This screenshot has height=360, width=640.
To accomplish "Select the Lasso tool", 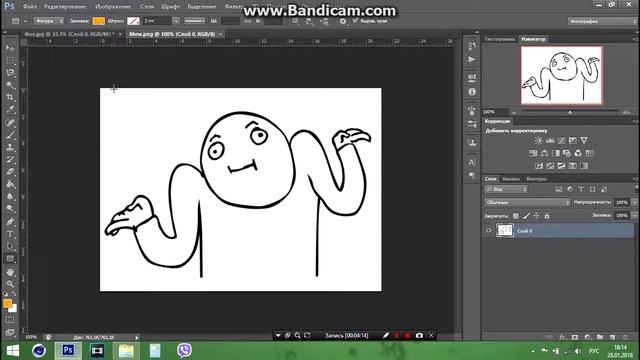I will pyautogui.click(x=10, y=73).
